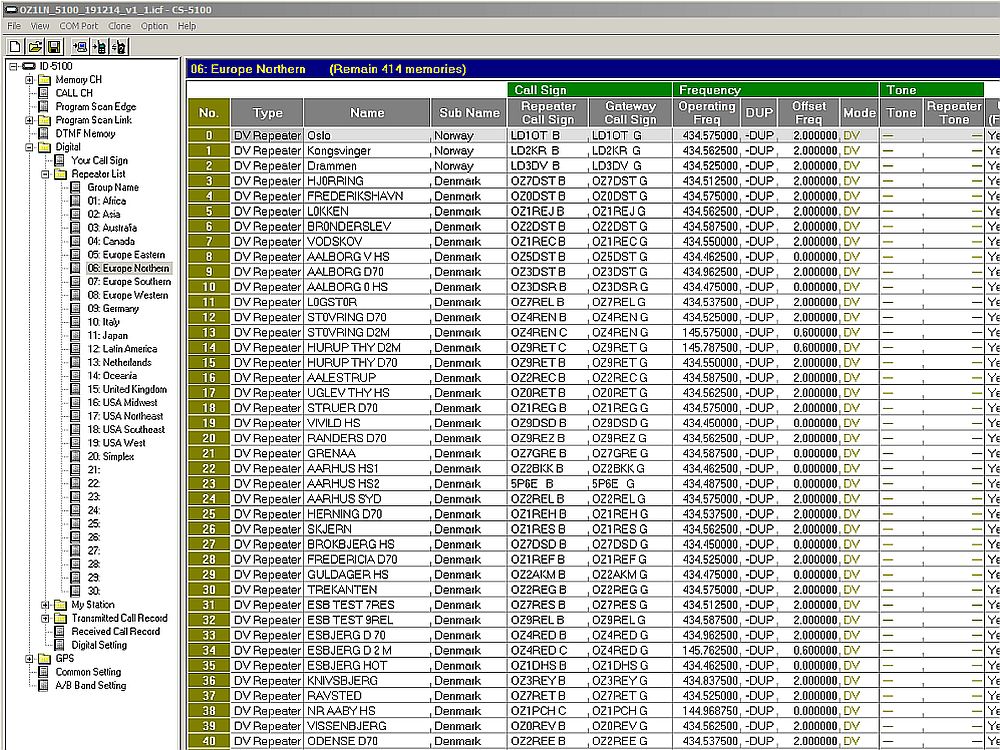
Task: Open the COM Port menu
Action: [79, 26]
